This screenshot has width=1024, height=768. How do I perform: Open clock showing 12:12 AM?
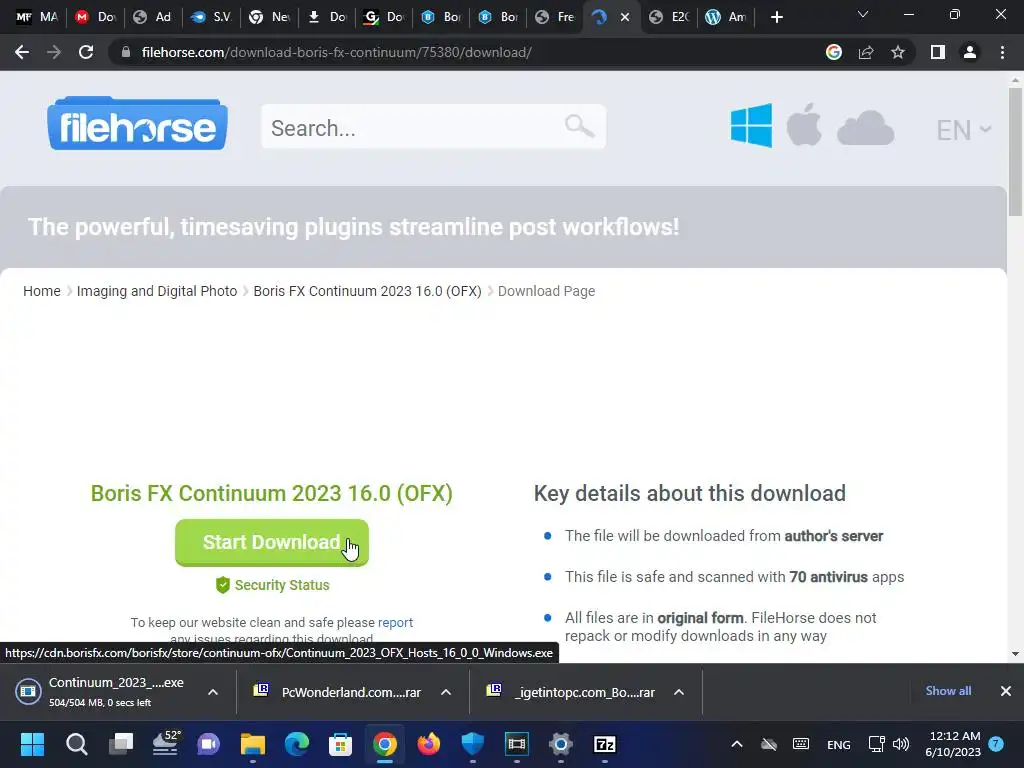(x=953, y=744)
